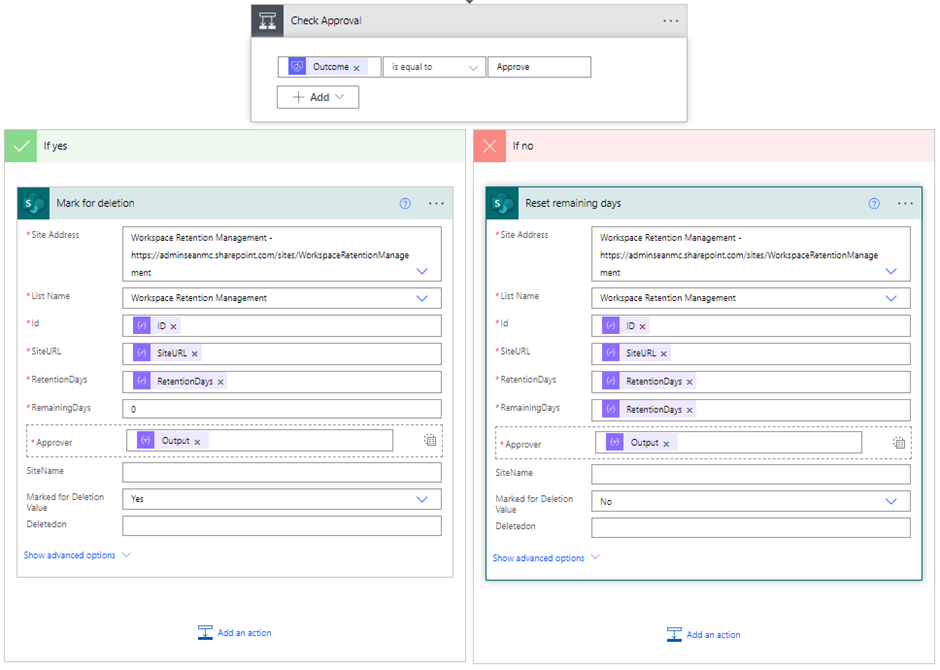Viewport: 940px width, 670px height.
Task: Click the Check Approval title text
Action: [x=326, y=21]
